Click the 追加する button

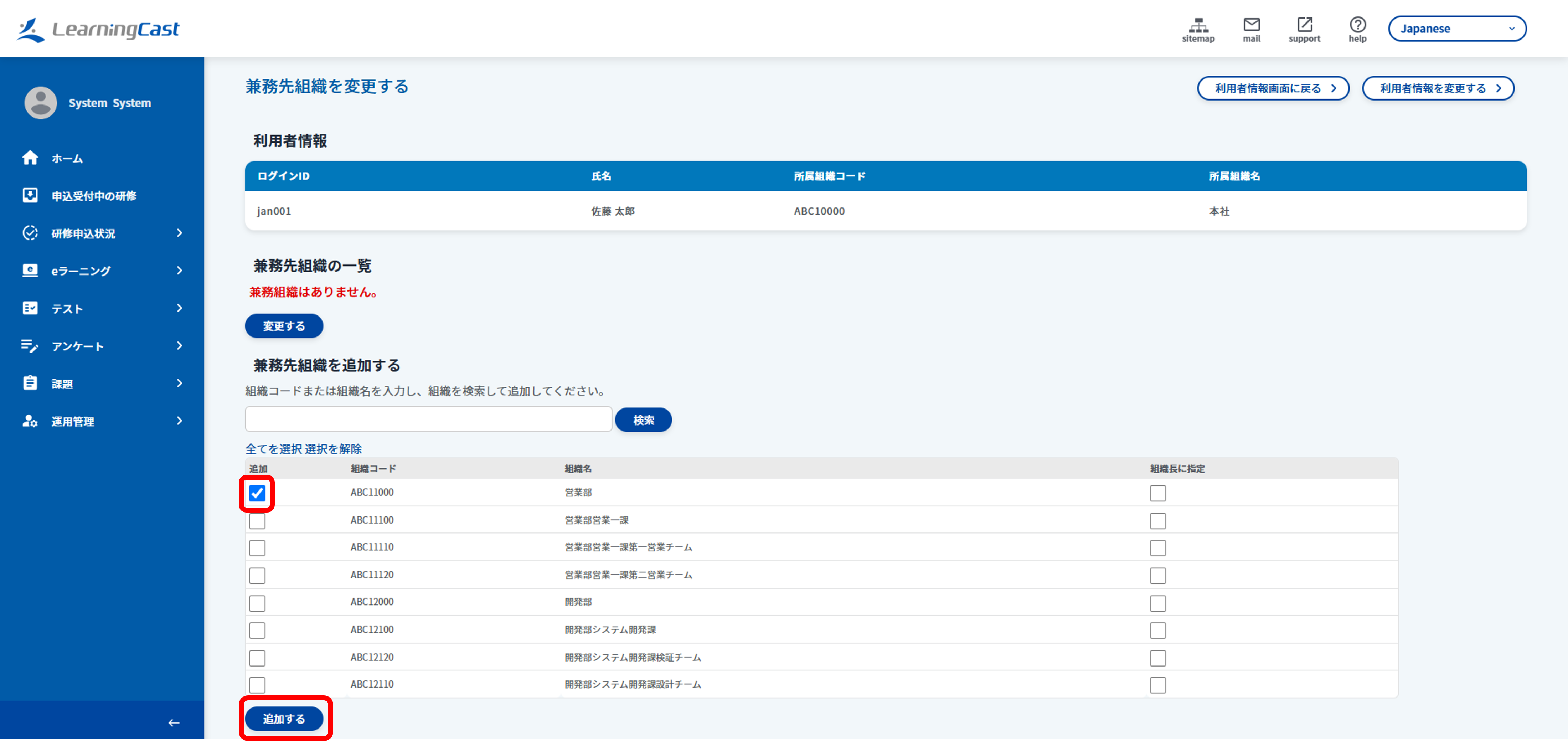[284, 719]
